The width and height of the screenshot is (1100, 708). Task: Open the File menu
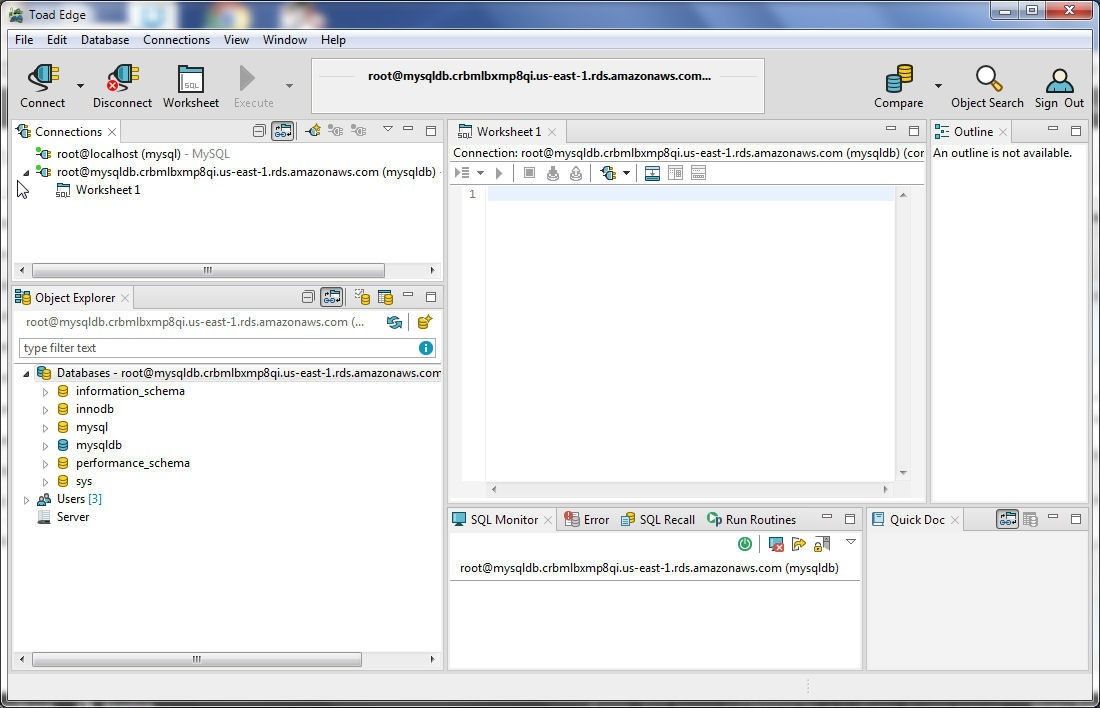(24, 40)
